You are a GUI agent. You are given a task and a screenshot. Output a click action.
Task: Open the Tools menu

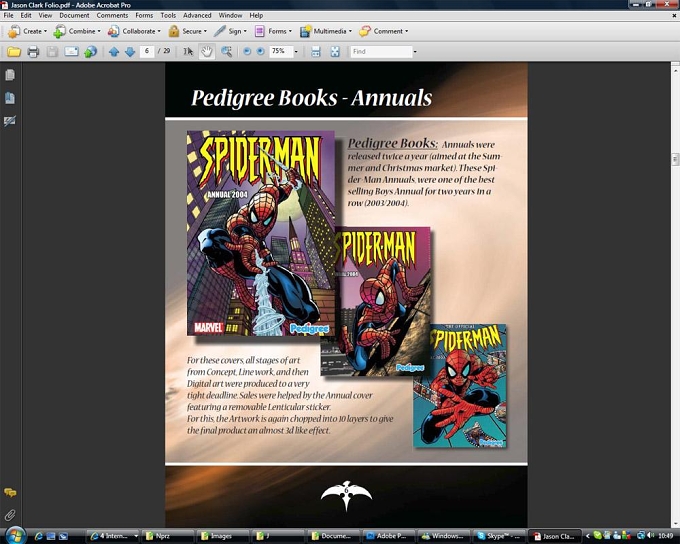(168, 15)
